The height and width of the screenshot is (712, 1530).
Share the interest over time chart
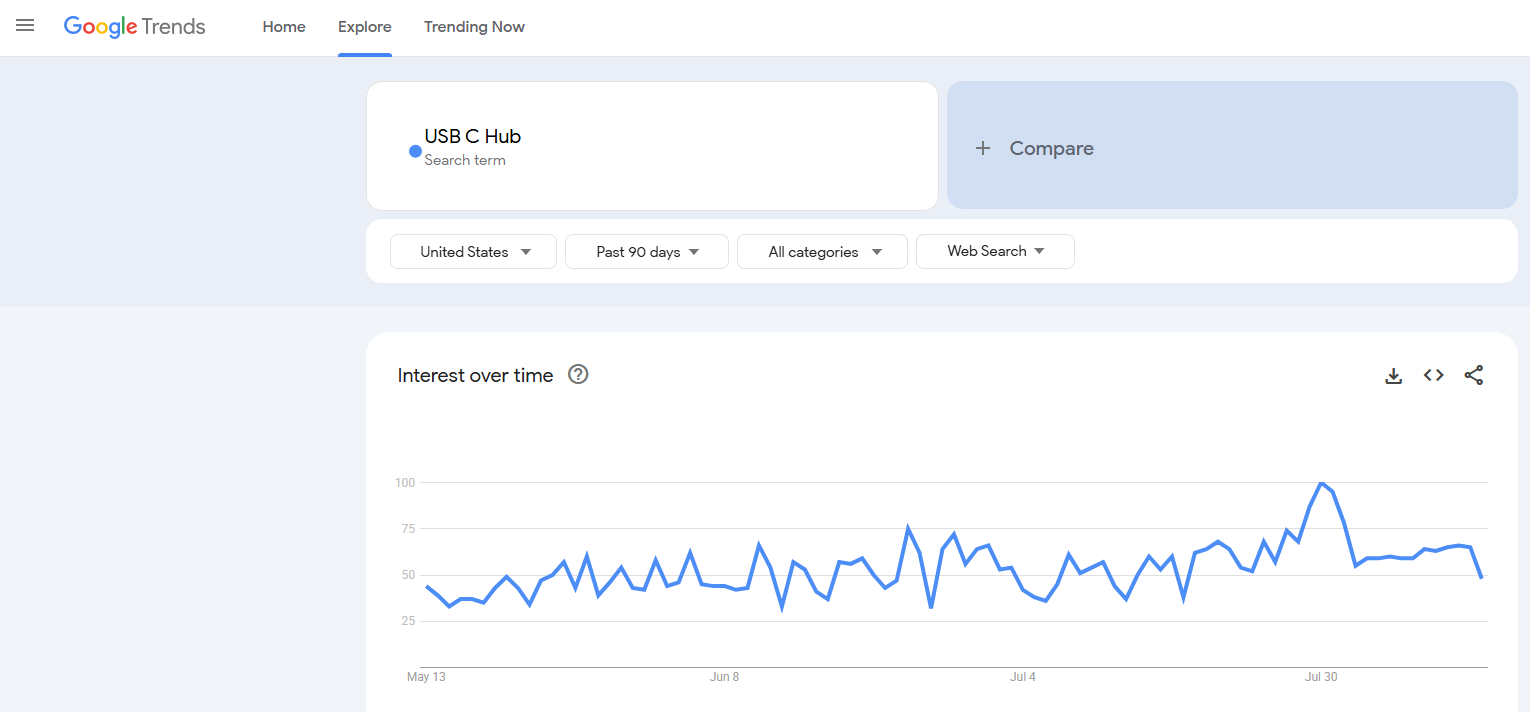click(1473, 376)
